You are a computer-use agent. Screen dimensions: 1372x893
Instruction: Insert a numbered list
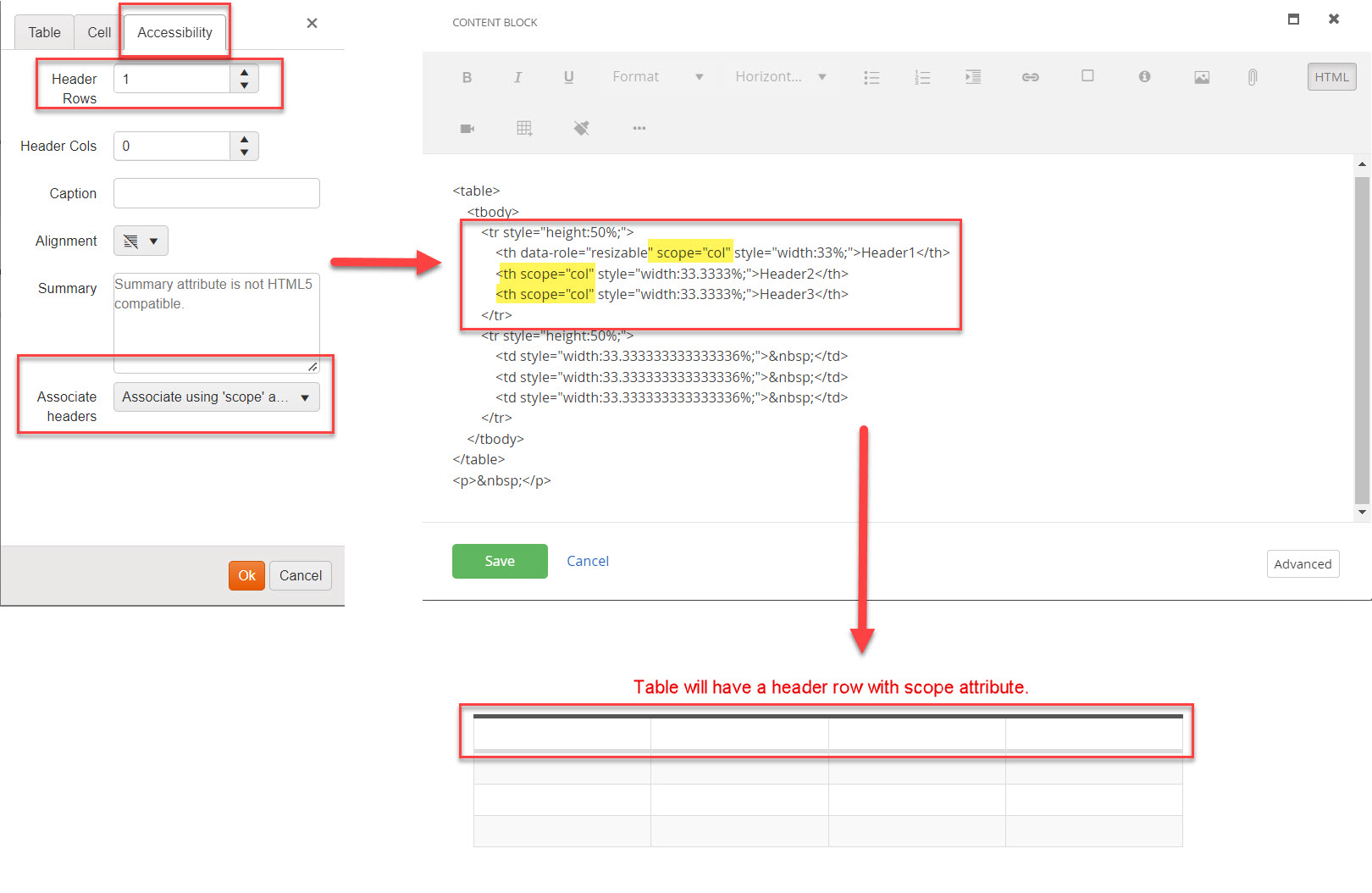pyautogui.click(x=922, y=76)
